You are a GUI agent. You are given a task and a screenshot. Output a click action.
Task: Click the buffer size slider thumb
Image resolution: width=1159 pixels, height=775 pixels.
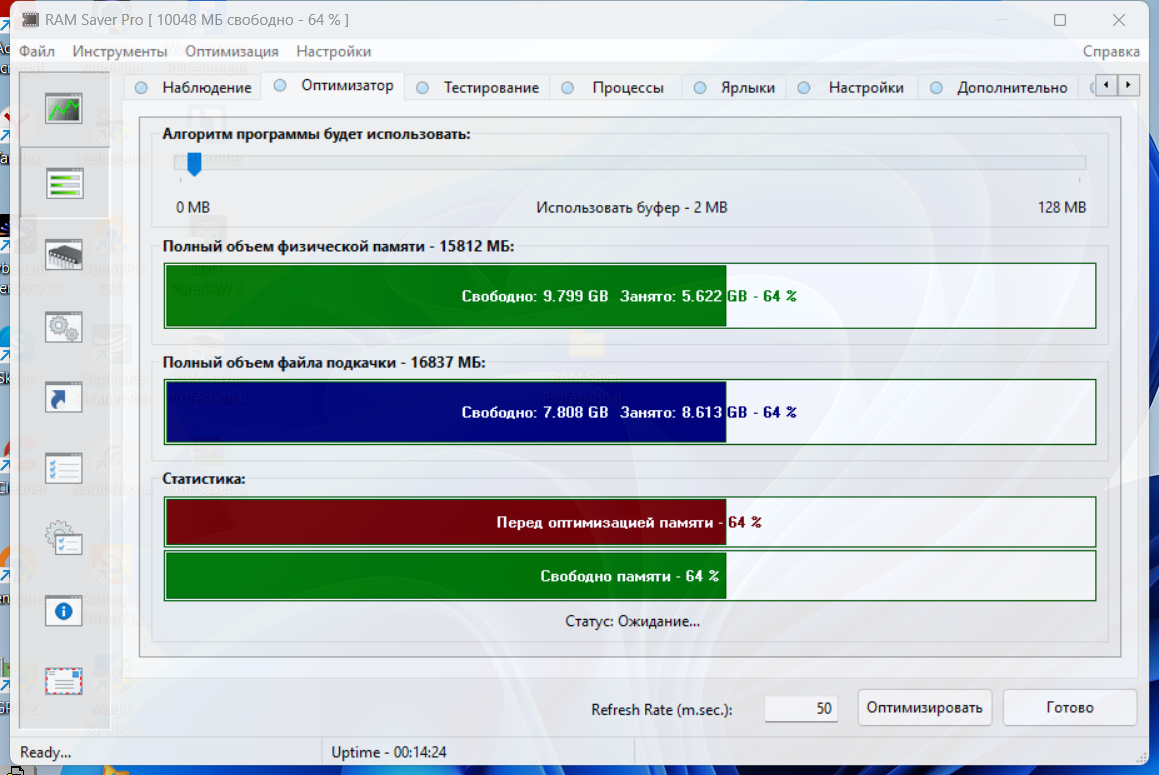coord(194,163)
